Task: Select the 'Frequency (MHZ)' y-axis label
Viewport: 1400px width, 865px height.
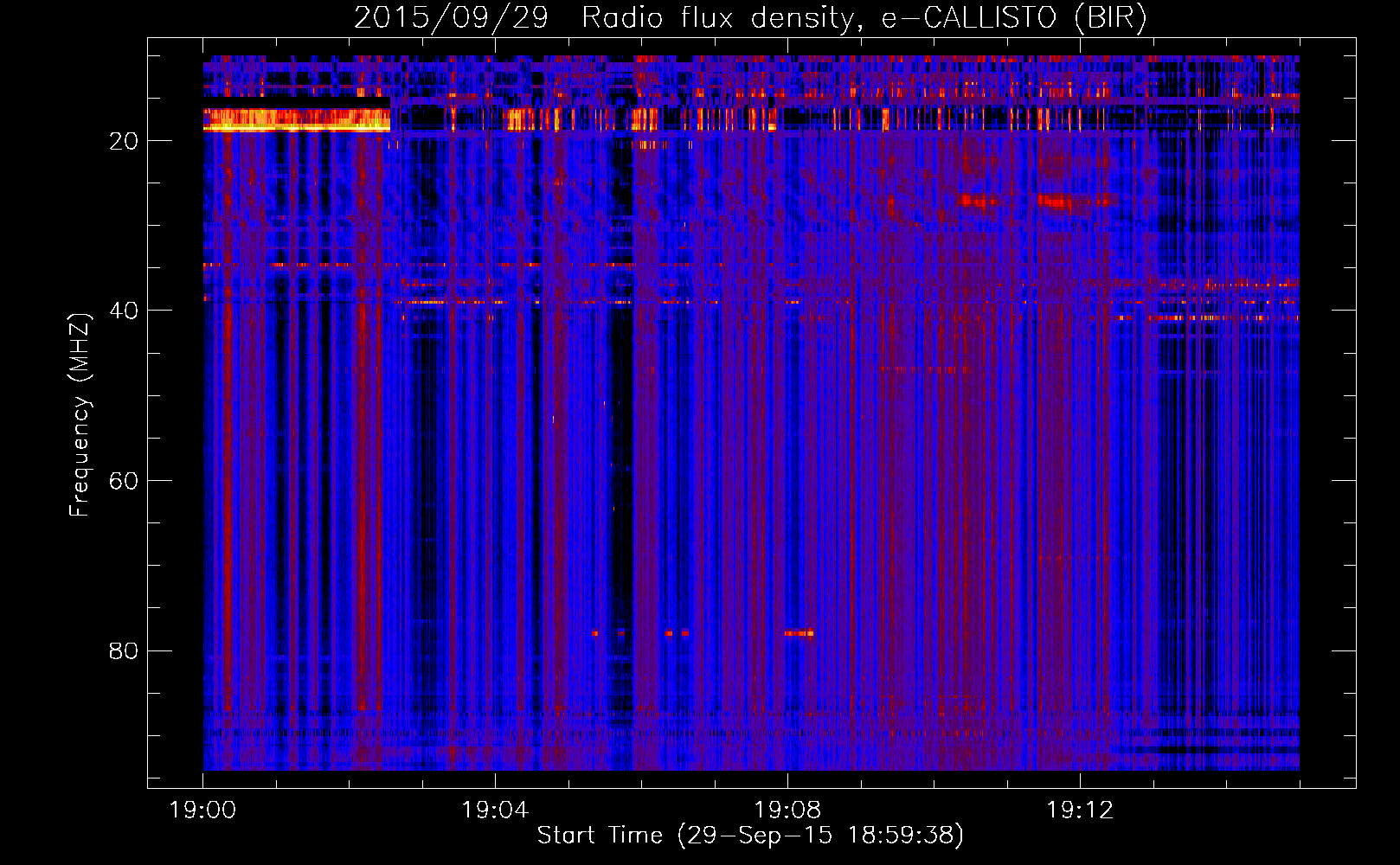Action: [x=80, y=415]
